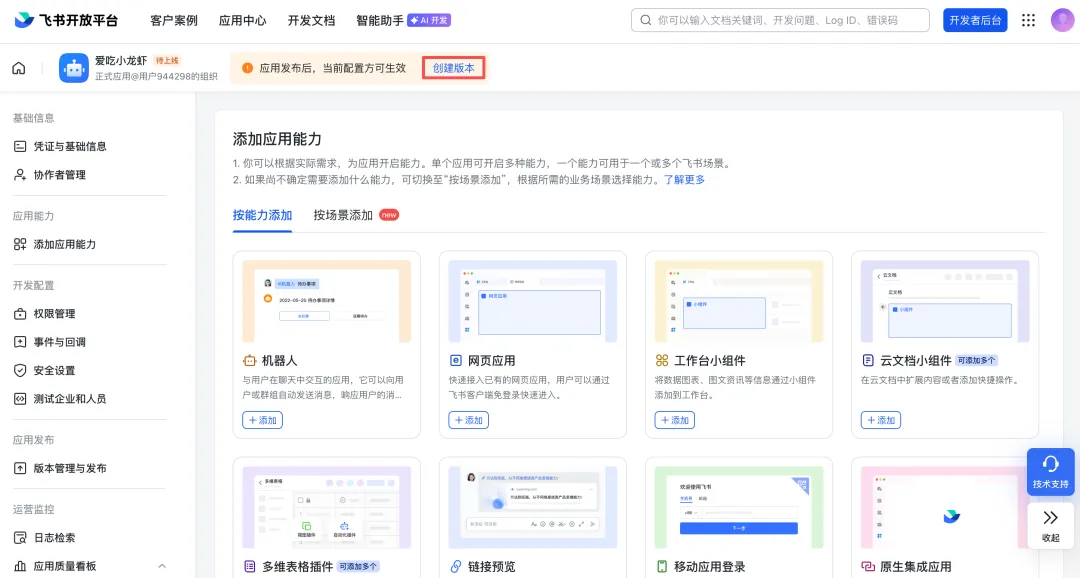This screenshot has height=578, width=1080.
Task: Click the 事件与回调 sidebar icon
Action: click(20, 342)
